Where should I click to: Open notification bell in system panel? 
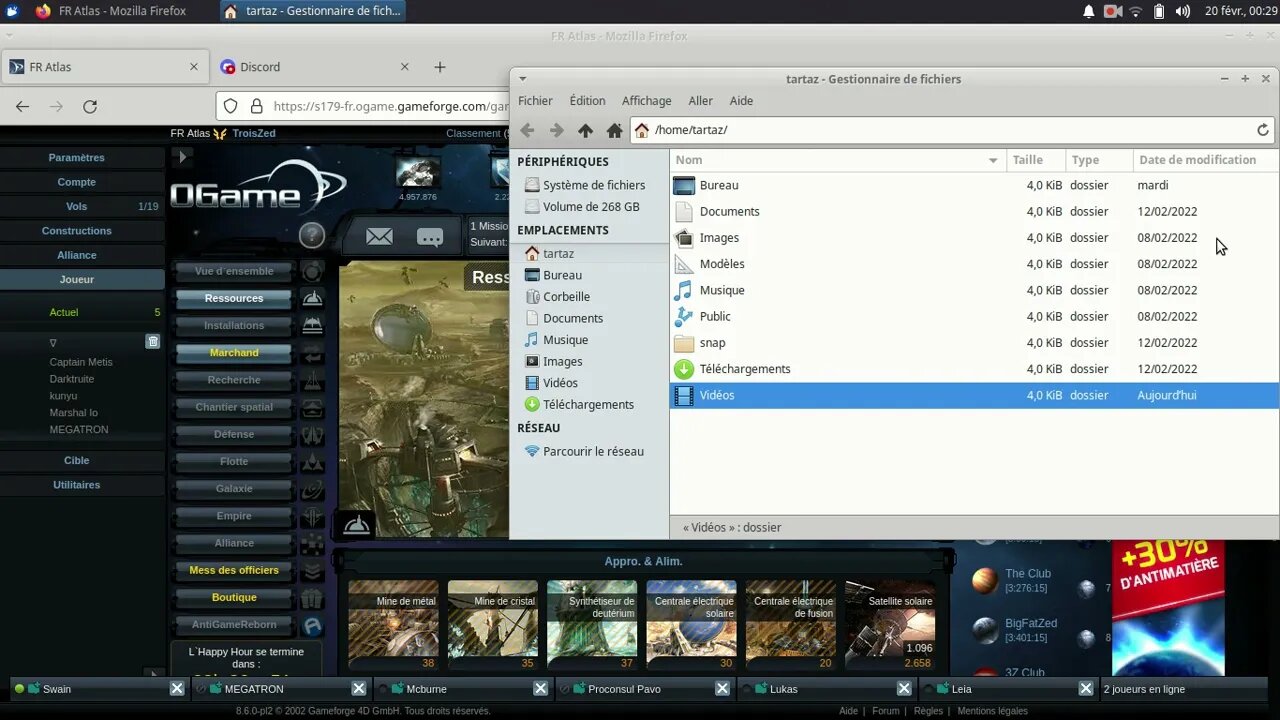pos(1089,11)
